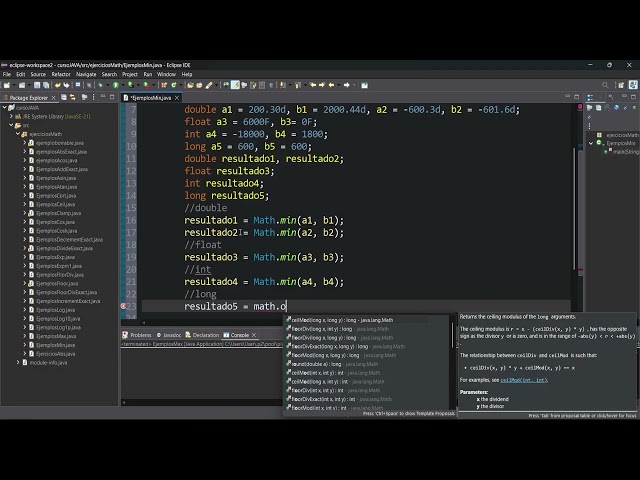Click the editor vertical scrollbar
This screenshot has height=480, width=640.
coord(574,208)
